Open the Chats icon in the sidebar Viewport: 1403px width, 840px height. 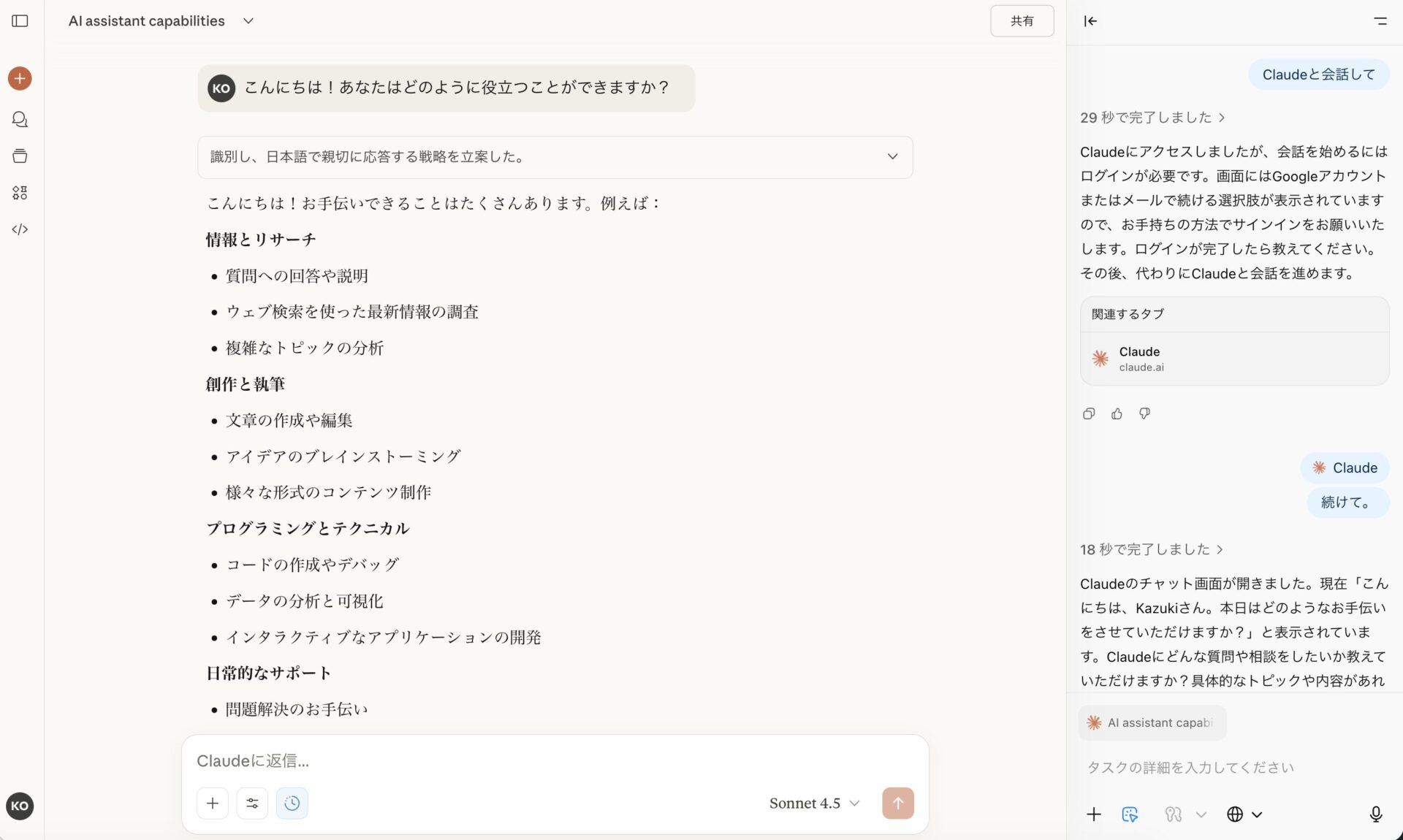pos(20,118)
